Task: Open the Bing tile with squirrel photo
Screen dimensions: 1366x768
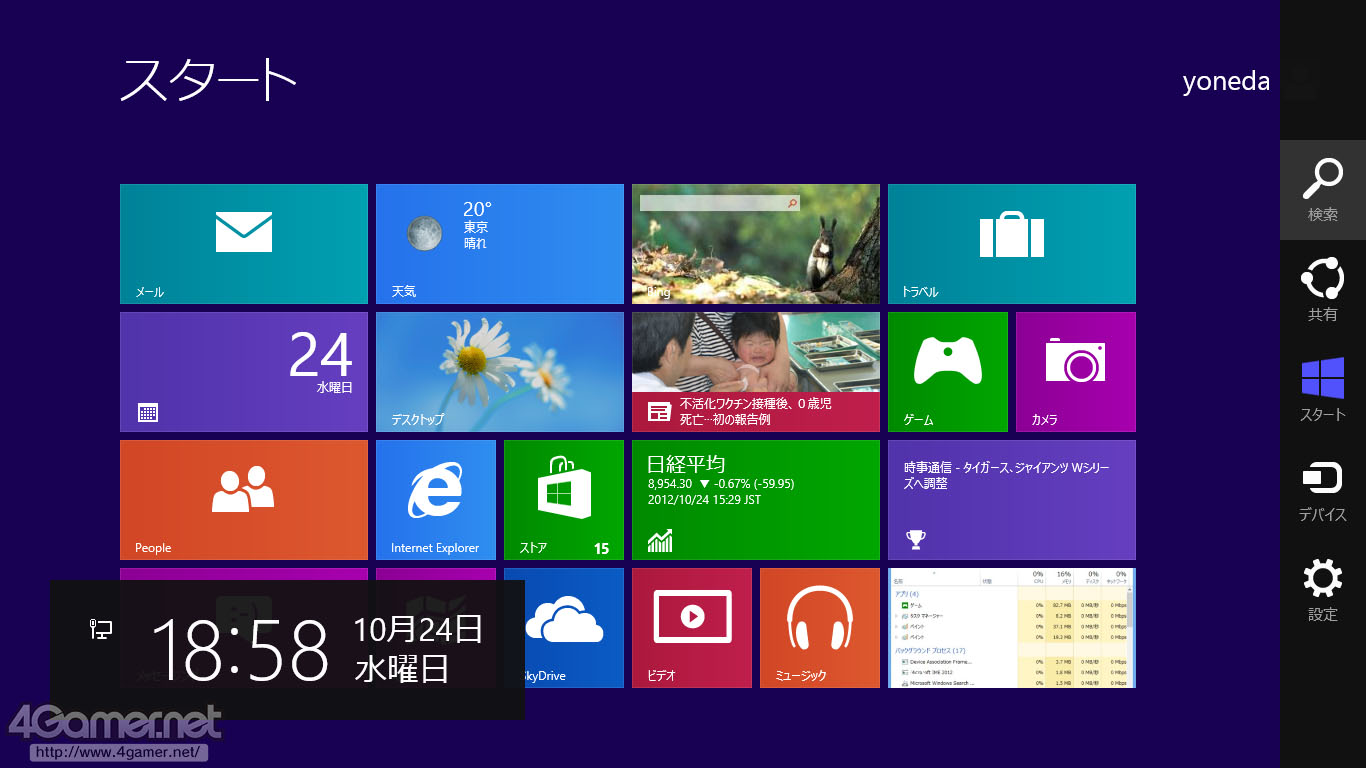Action: point(756,244)
